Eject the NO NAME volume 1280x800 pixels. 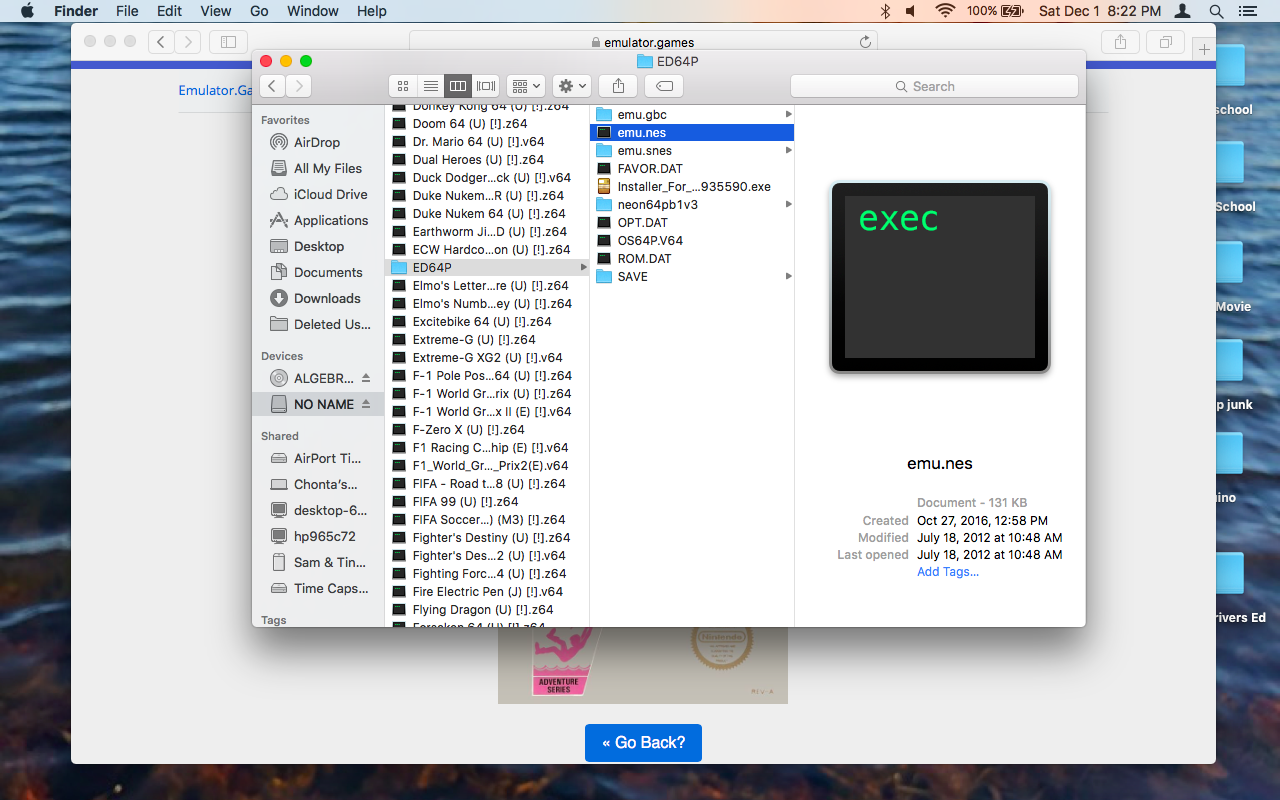366,404
